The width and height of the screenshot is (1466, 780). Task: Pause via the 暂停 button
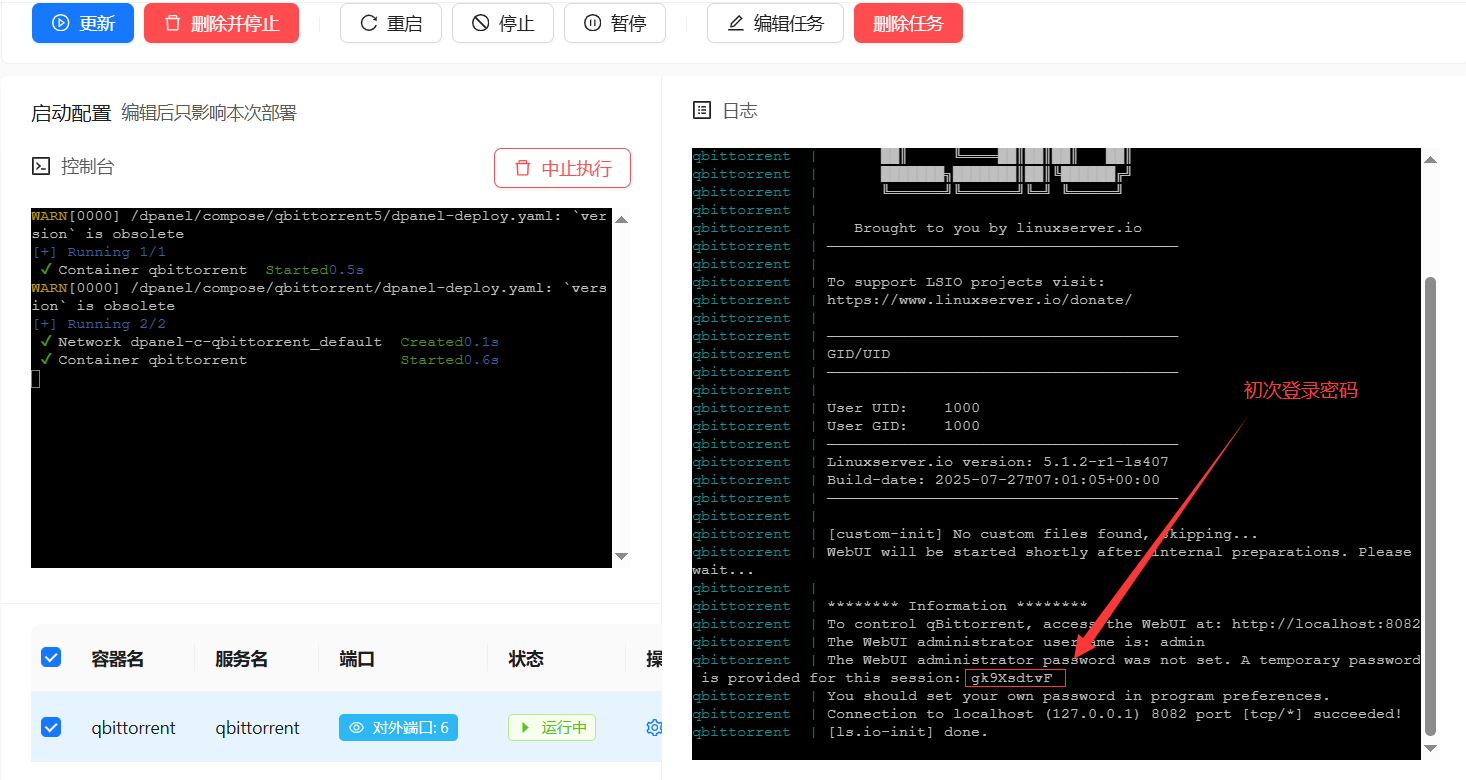615,23
